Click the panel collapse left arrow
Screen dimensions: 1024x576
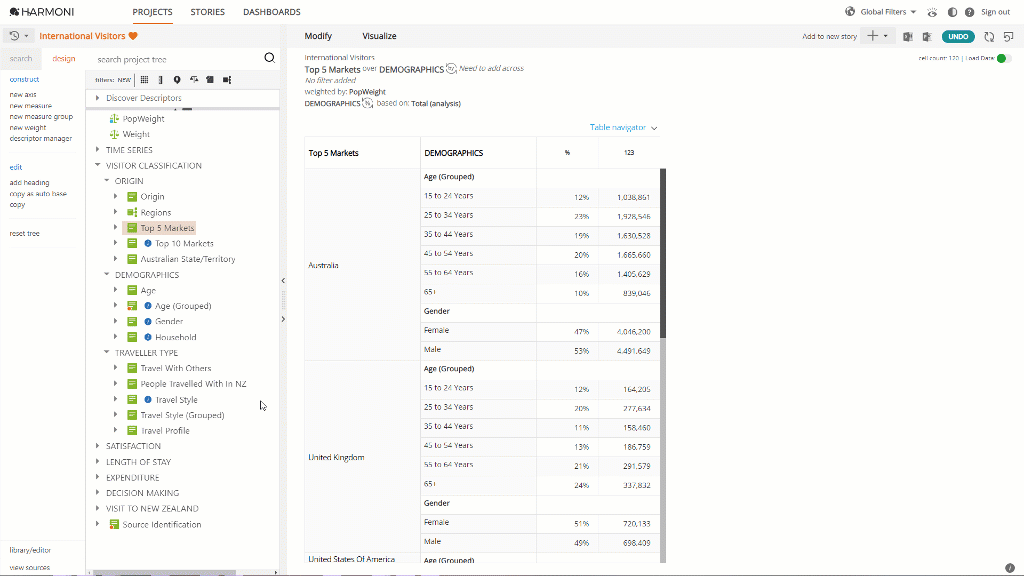coord(283,281)
